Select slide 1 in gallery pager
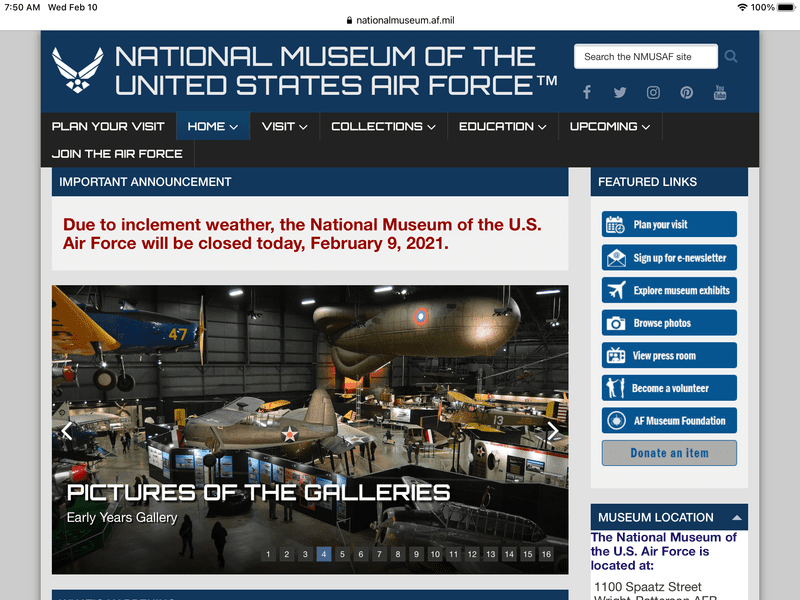800x600 pixels. pyautogui.click(x=268, y=554)
